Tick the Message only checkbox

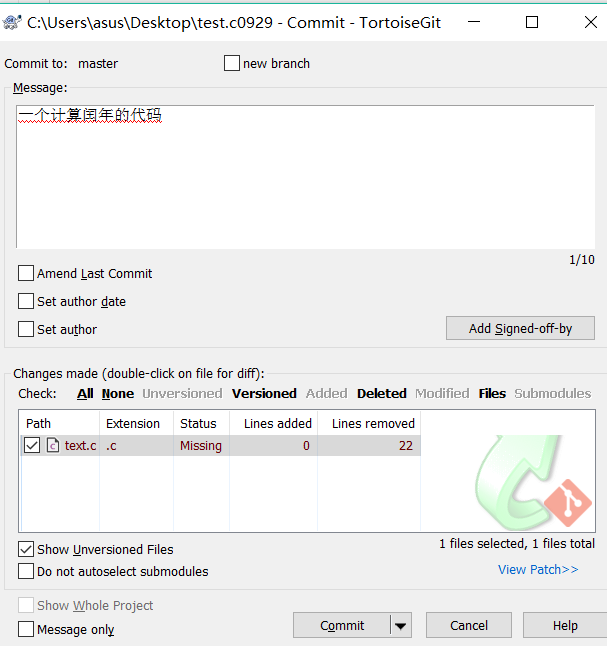tap(26, 629)
